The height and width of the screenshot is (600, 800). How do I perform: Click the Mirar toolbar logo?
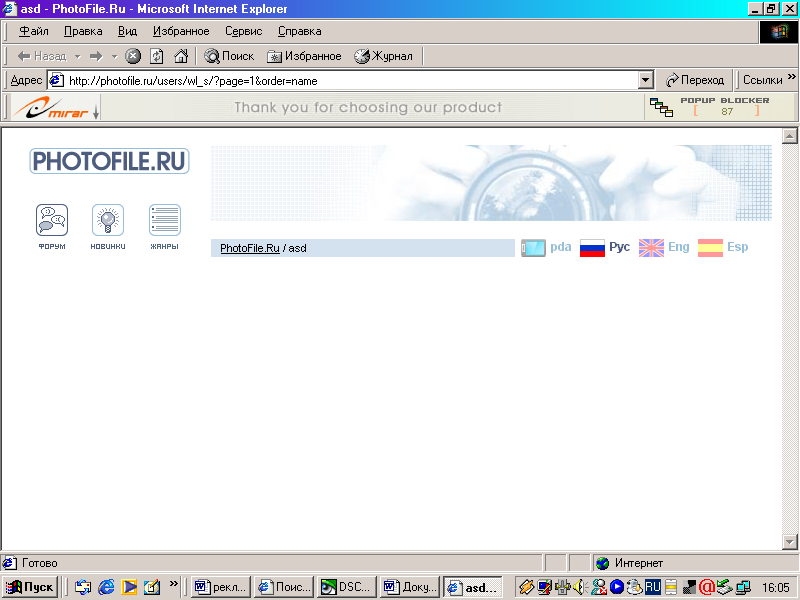coord(50,107)
